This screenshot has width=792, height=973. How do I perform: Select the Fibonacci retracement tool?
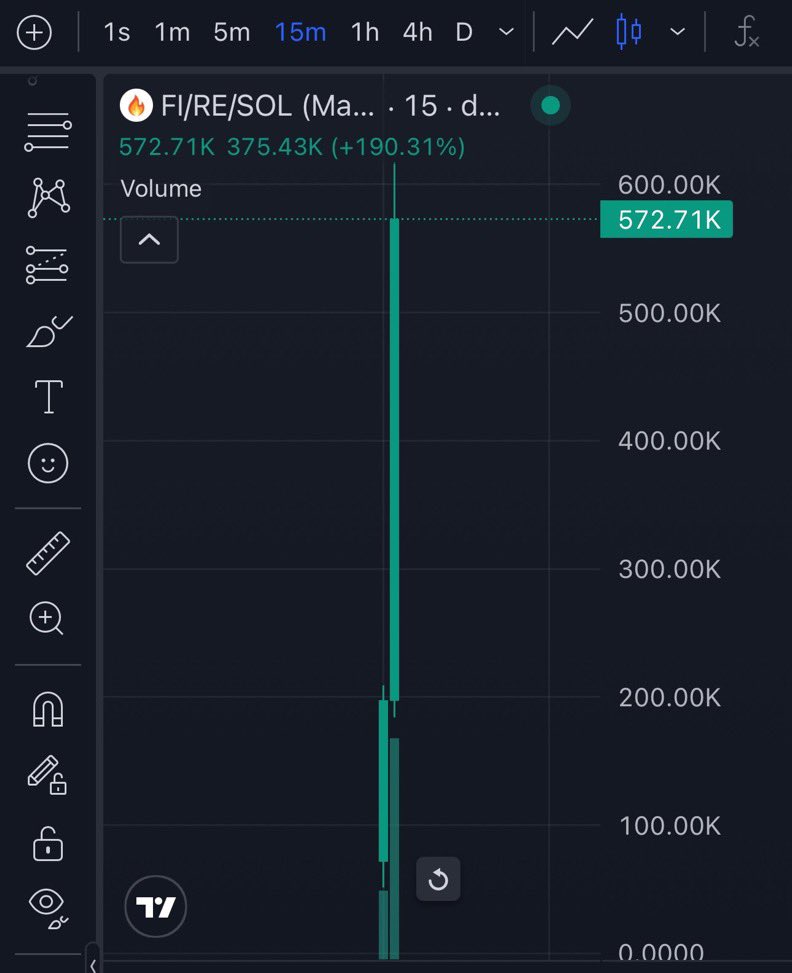[47, 265]
